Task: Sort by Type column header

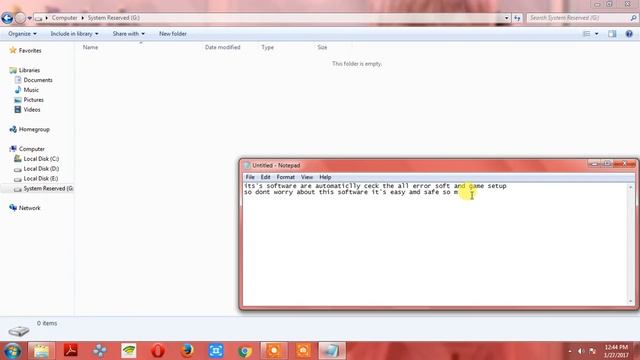Action: click(267, 47)
